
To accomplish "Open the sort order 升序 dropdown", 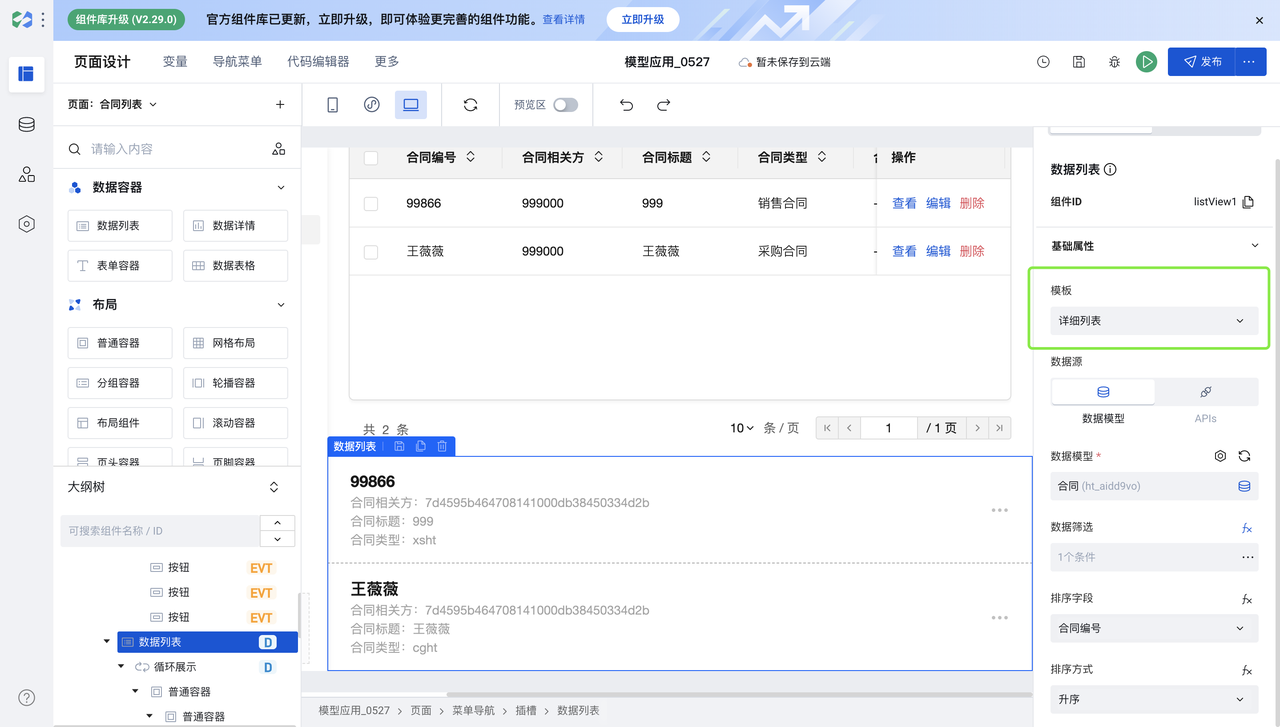I will [x=1154, y=699].
